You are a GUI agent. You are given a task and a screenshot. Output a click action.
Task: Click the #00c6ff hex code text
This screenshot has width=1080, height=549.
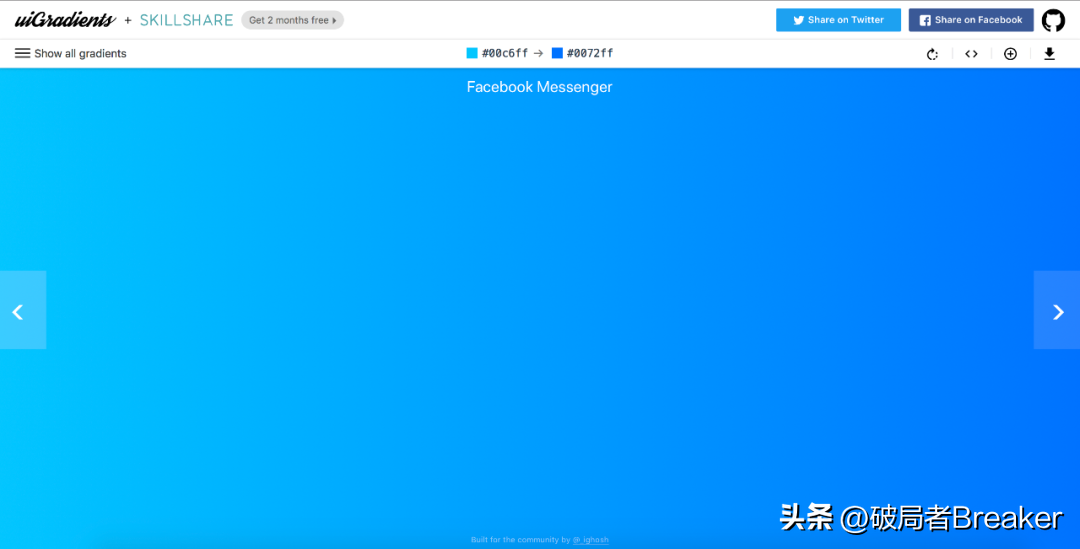coord(505,54)
